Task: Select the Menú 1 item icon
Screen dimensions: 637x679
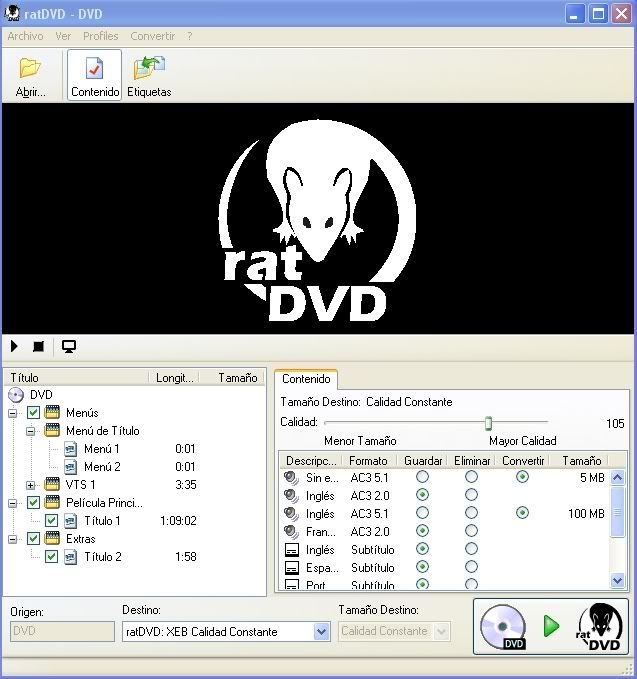Action: click(x=70, y=449)
